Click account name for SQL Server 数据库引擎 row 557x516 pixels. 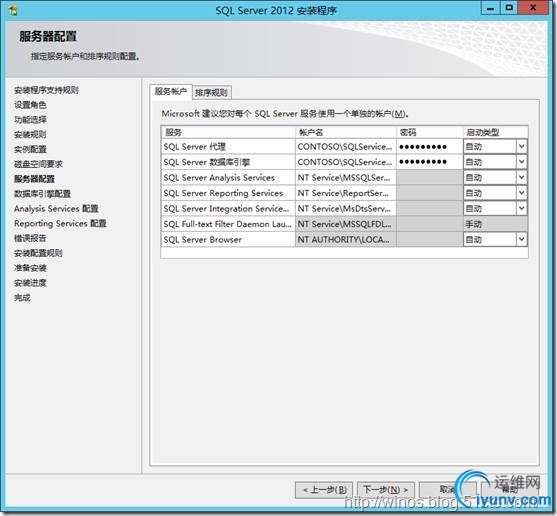tap(346, 162)
